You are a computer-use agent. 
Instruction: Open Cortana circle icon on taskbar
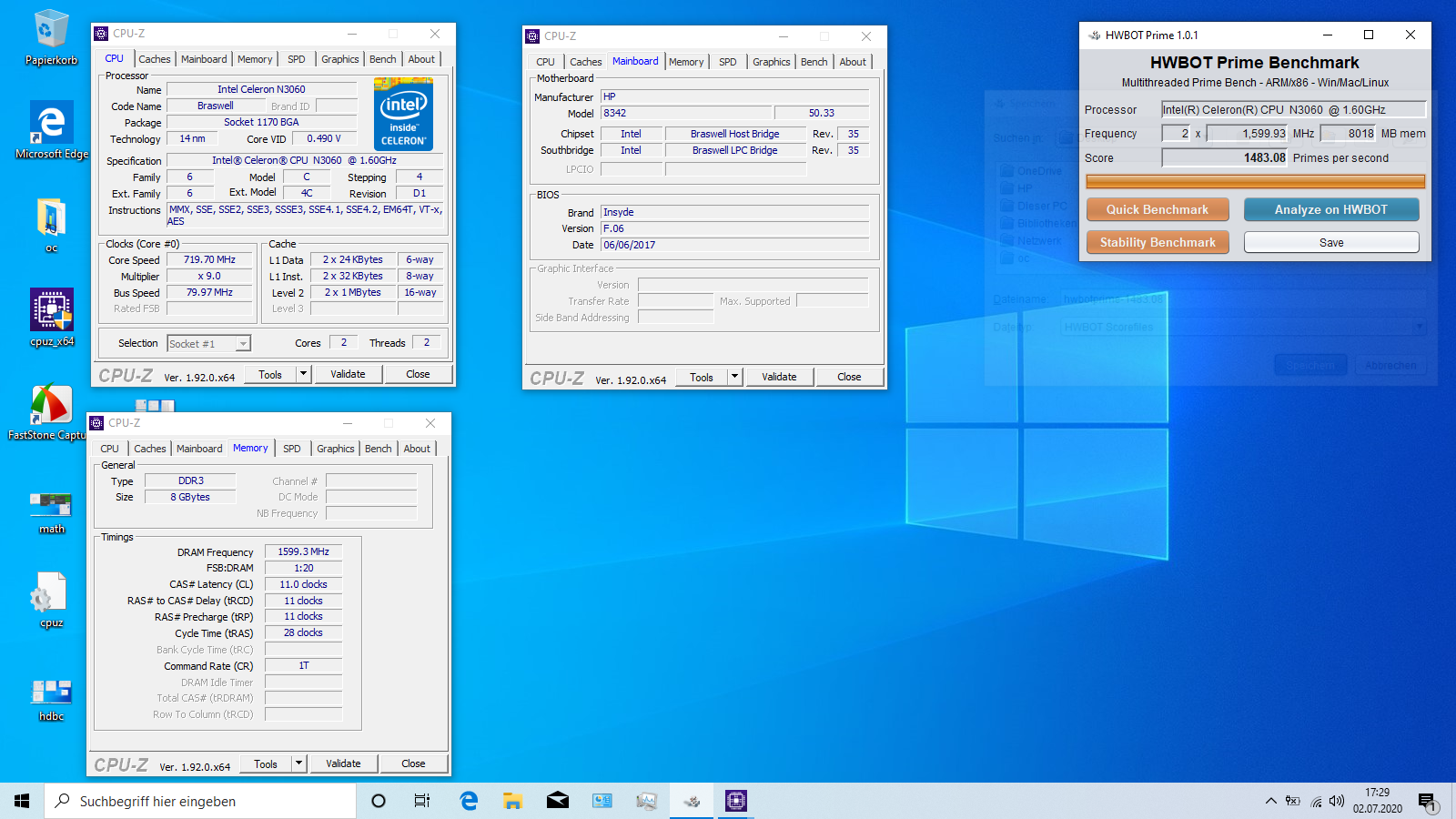coord(379,801)
